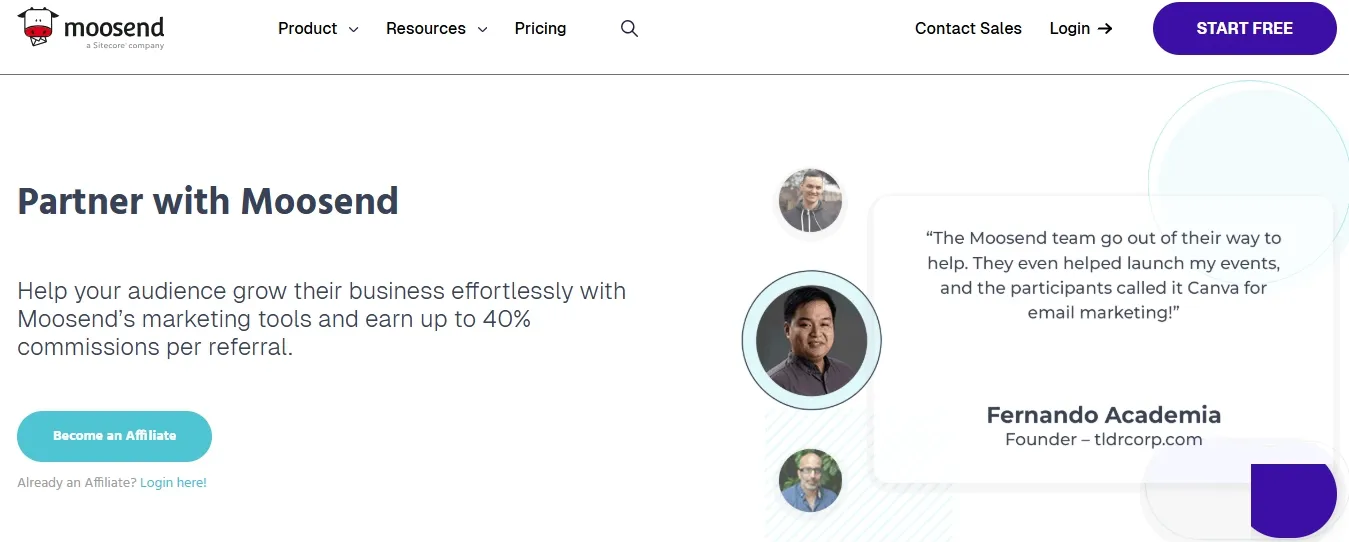Image resolution: width=1349 pixels, height=542 pixels.
Task: Go to the Pricing page
Action: [x=540, y=28]
